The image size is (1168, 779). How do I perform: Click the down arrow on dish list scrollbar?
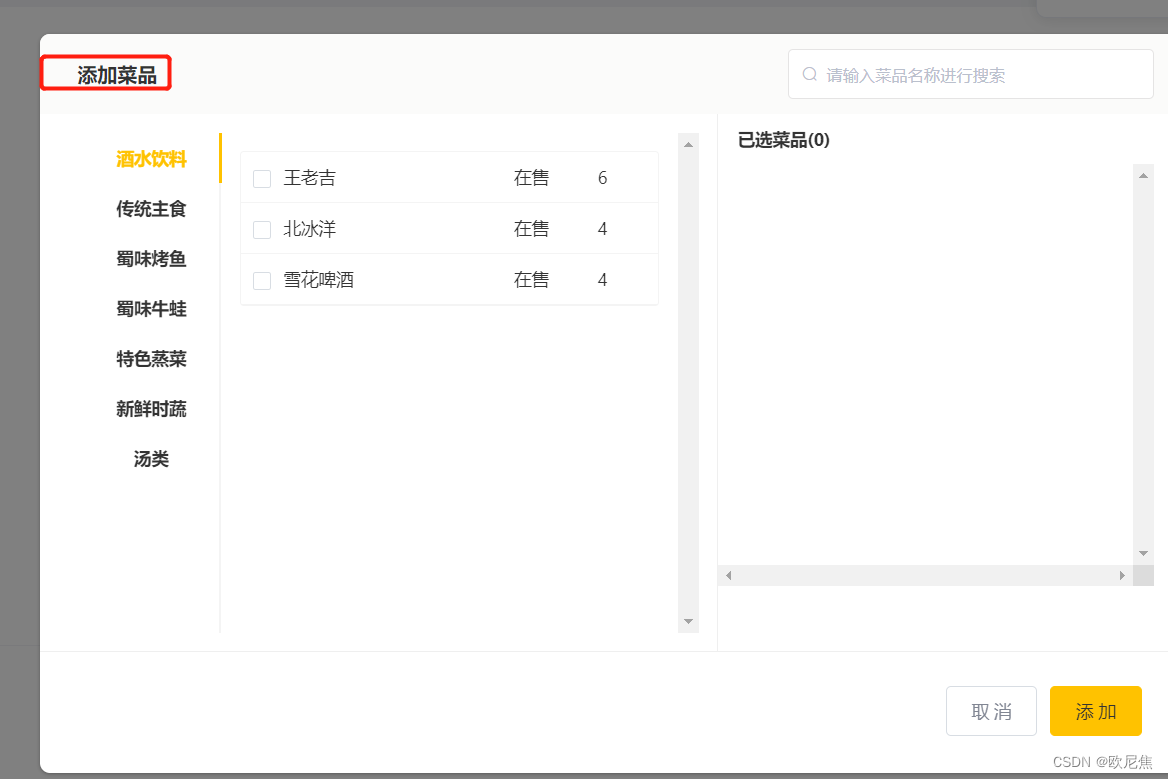click(x=688, y=621)
